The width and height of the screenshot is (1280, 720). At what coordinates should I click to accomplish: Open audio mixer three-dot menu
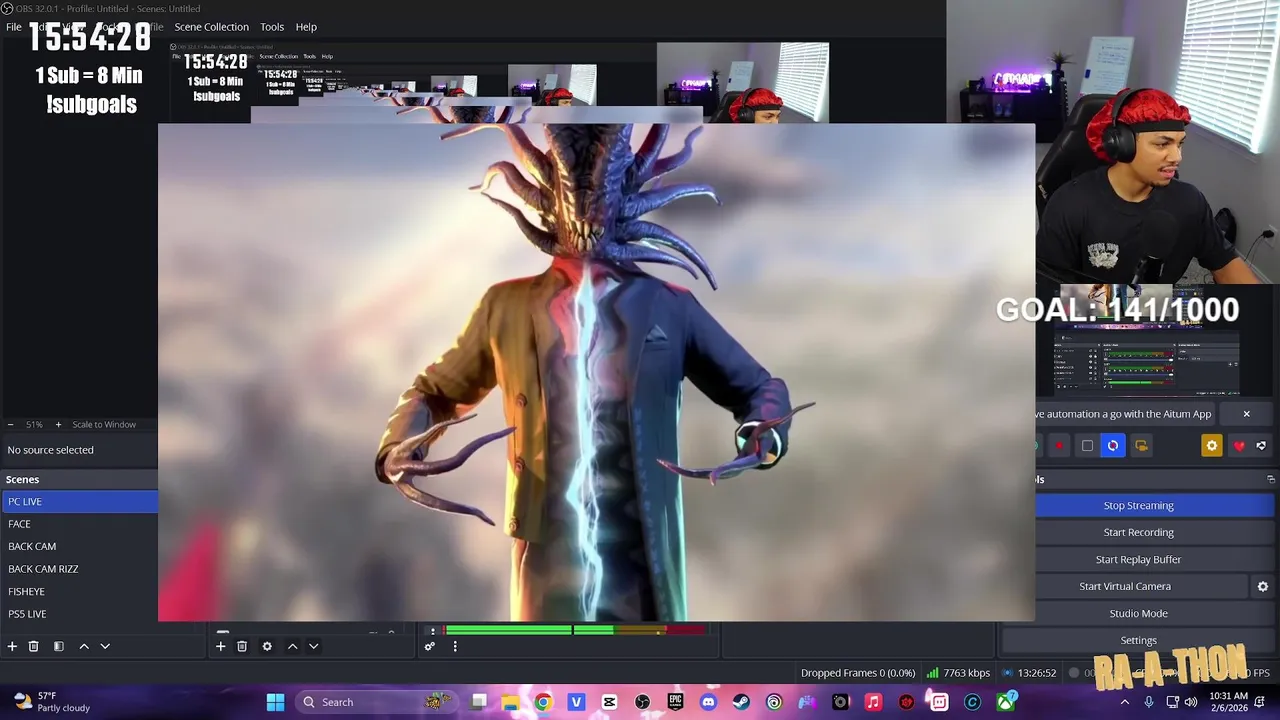(455, 647)
